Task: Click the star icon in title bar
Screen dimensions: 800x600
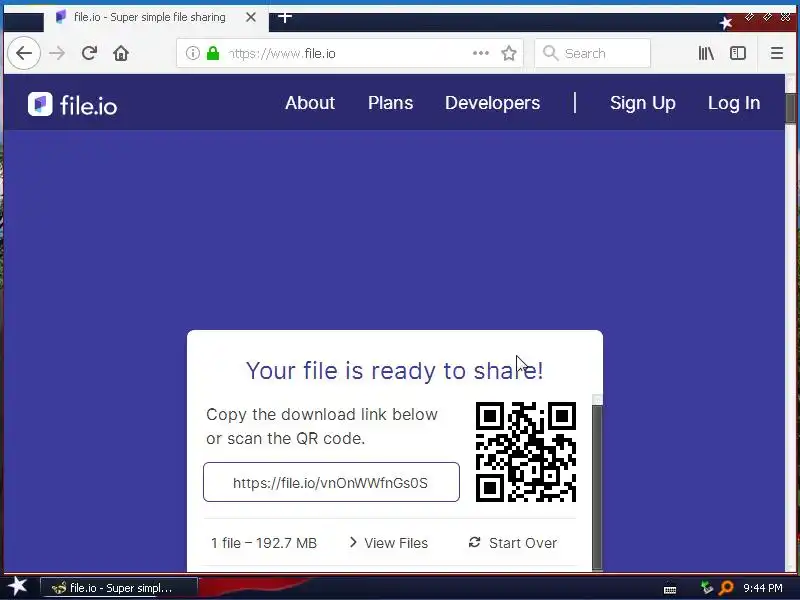Action: pos(726,22)
